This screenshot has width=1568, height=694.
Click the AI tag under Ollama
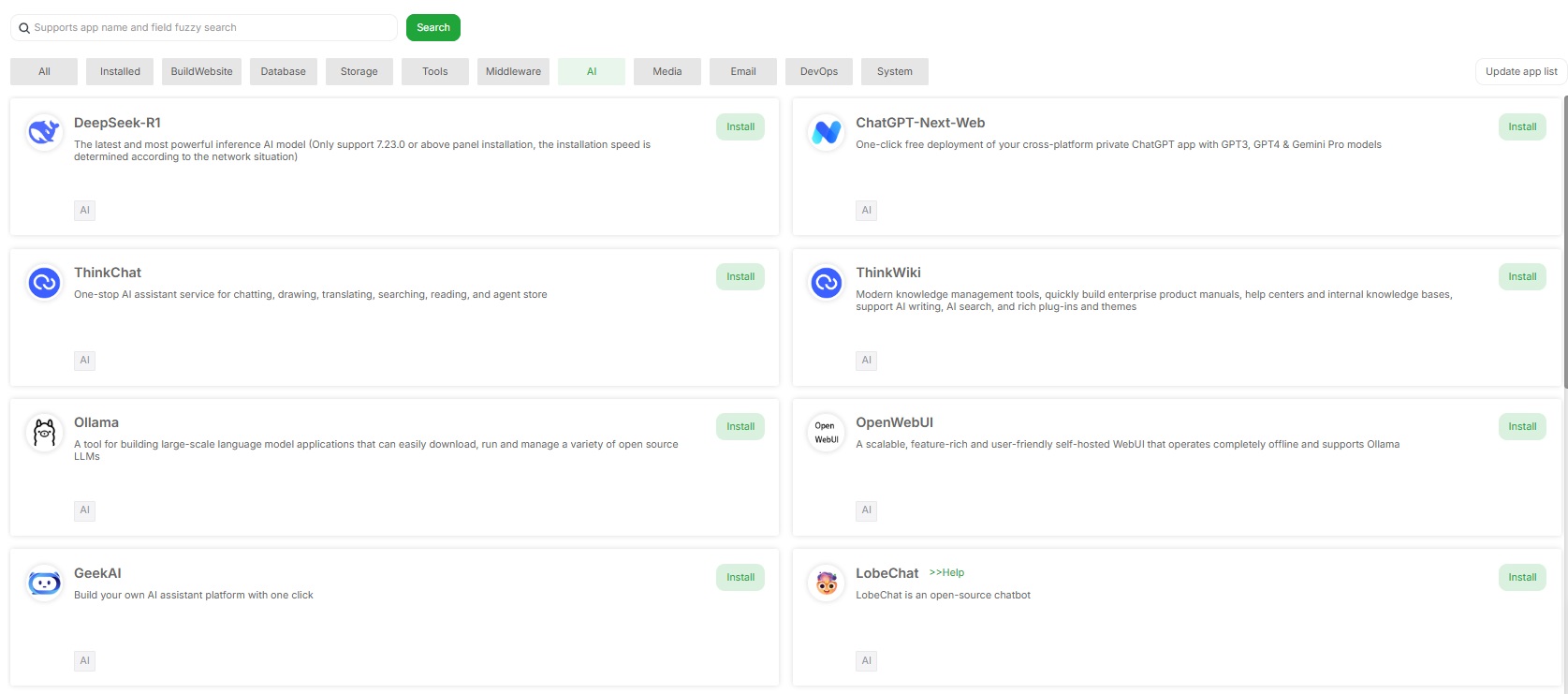[x=84, y=509]
